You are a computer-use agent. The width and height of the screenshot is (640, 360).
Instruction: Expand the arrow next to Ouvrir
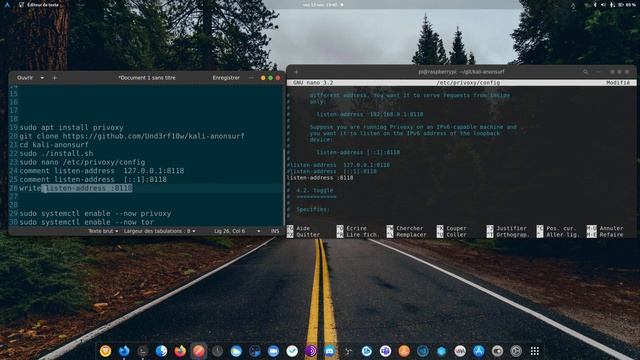coord(42,78)
